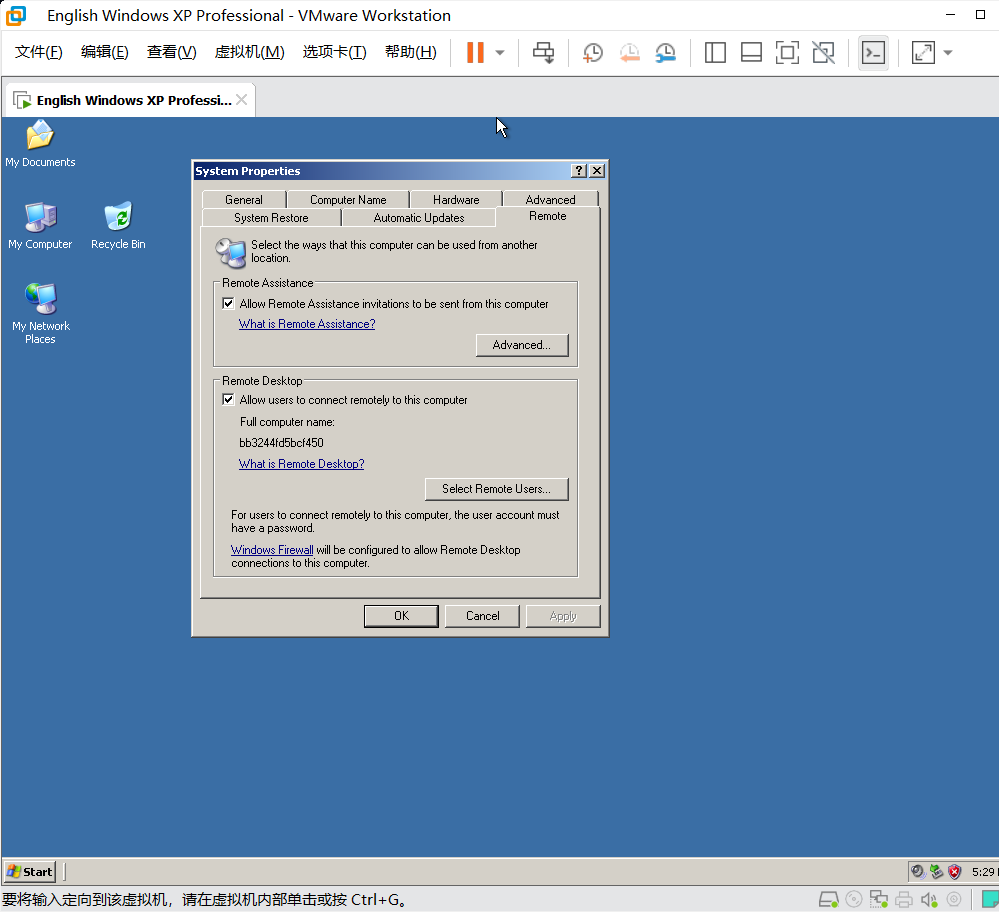
Task: Open the Windows XP Start menu
Action: pyautogui.click(x=30, y=871)
